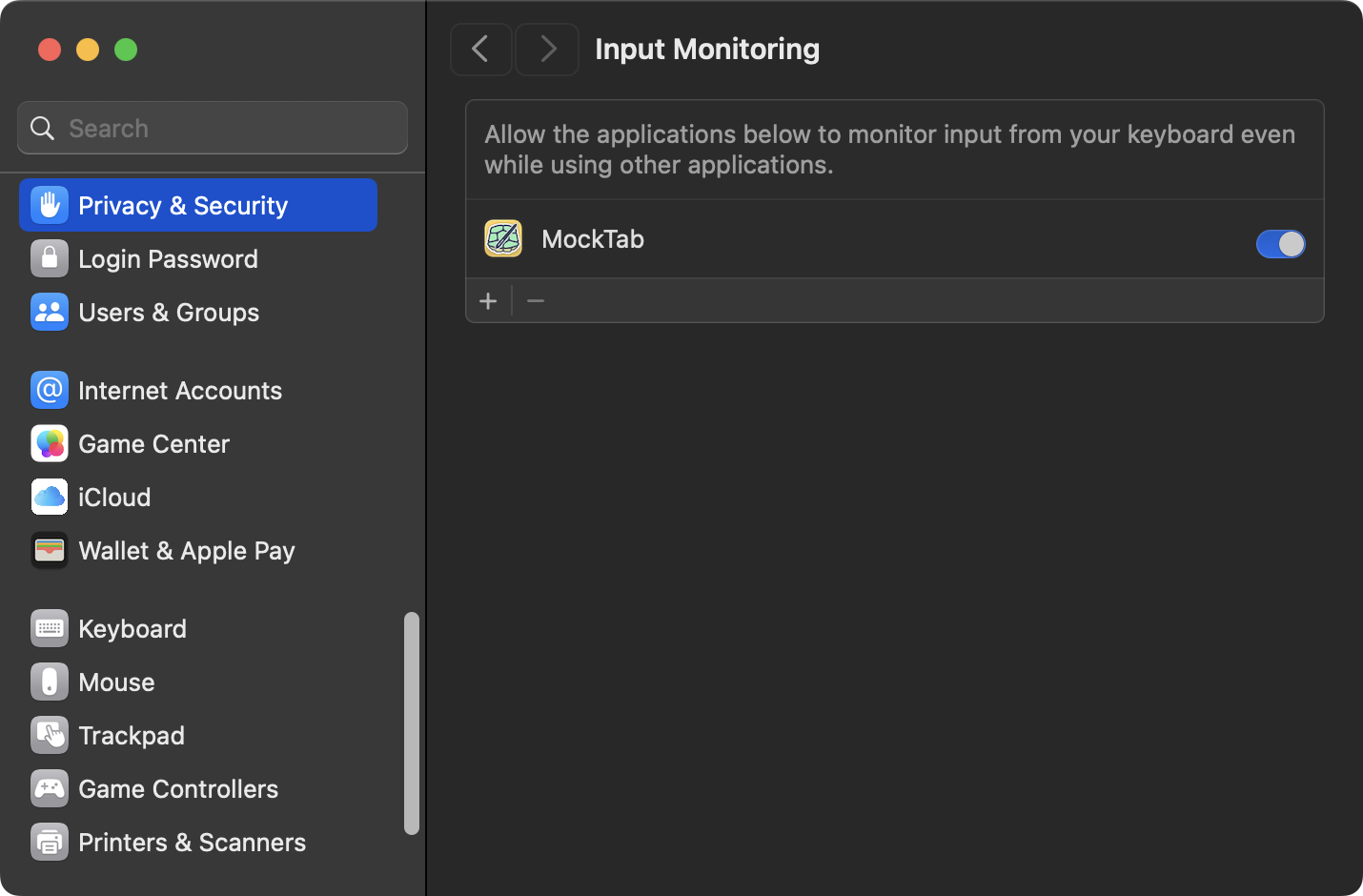Viewport: 1363px width, 896px height.
Task: Select Trackpad label in sidebar
Action: [x=132, y=736]
